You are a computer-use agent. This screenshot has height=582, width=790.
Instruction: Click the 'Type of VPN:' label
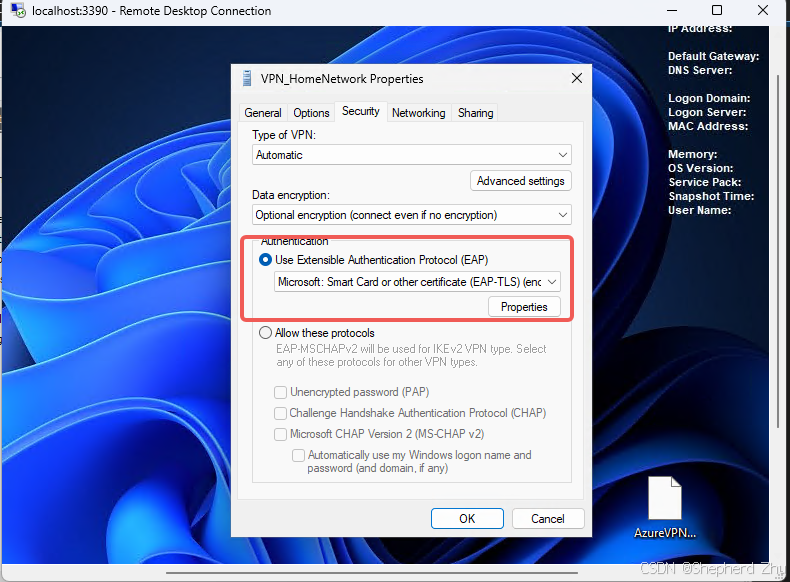pos(284,135)
